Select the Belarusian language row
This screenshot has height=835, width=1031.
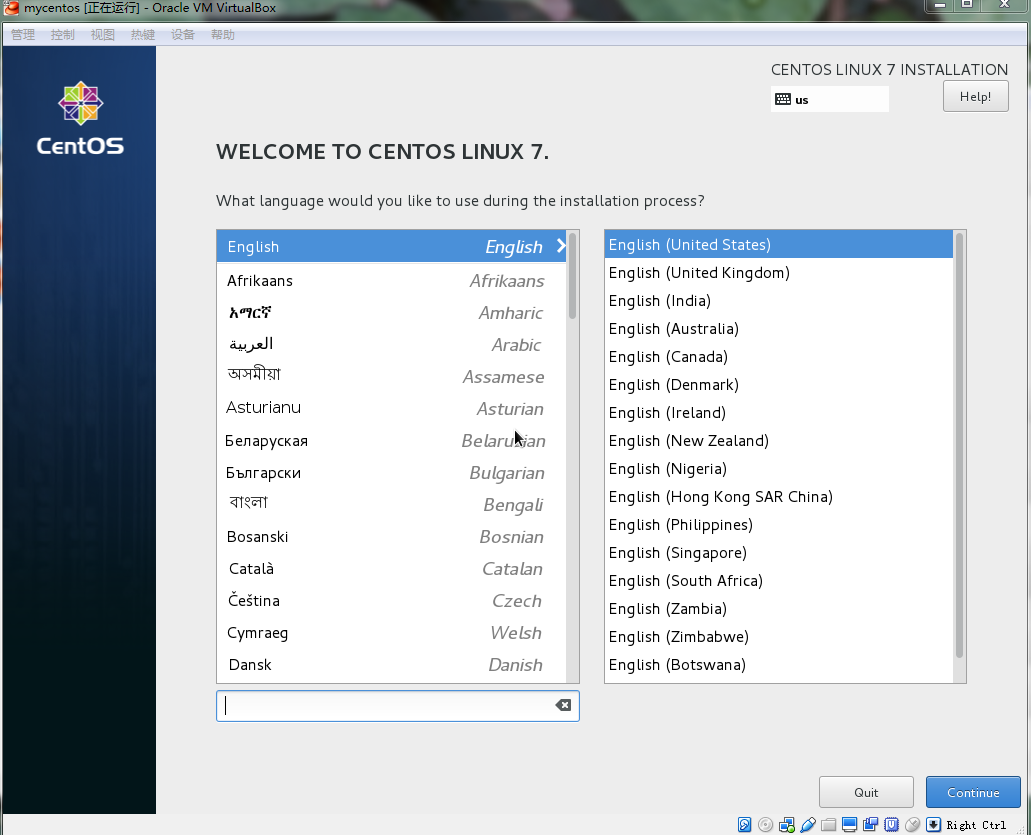pyautogui.click(x=391, y=441)
